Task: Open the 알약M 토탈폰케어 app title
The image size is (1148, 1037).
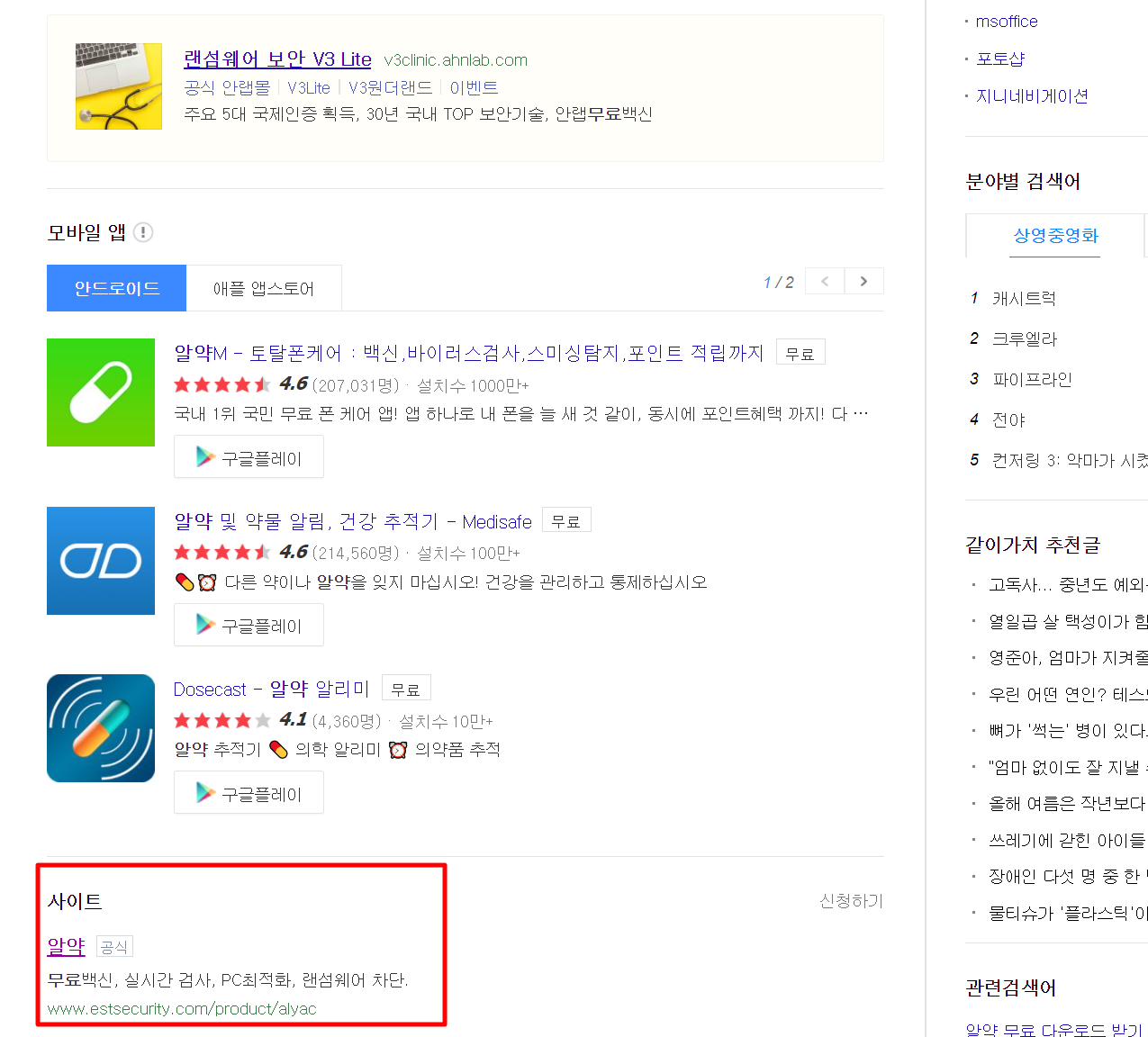Action: (468, 353)
